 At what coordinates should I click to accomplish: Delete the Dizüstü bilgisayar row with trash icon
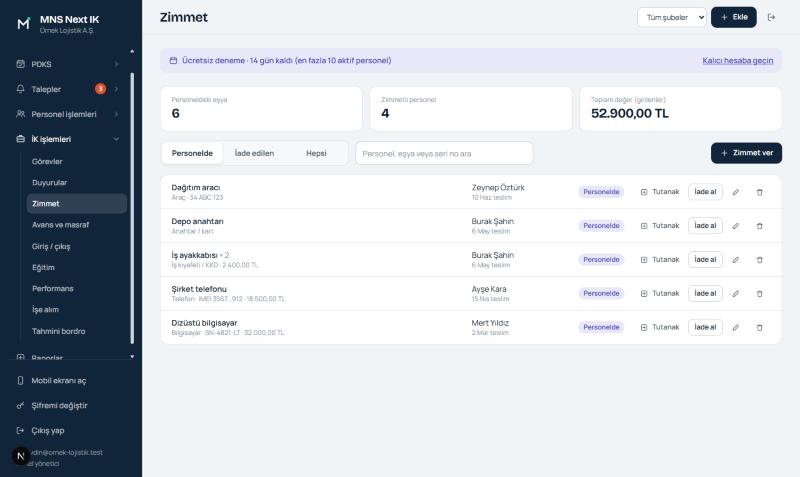pyautogui.click(x=760, y=328)
